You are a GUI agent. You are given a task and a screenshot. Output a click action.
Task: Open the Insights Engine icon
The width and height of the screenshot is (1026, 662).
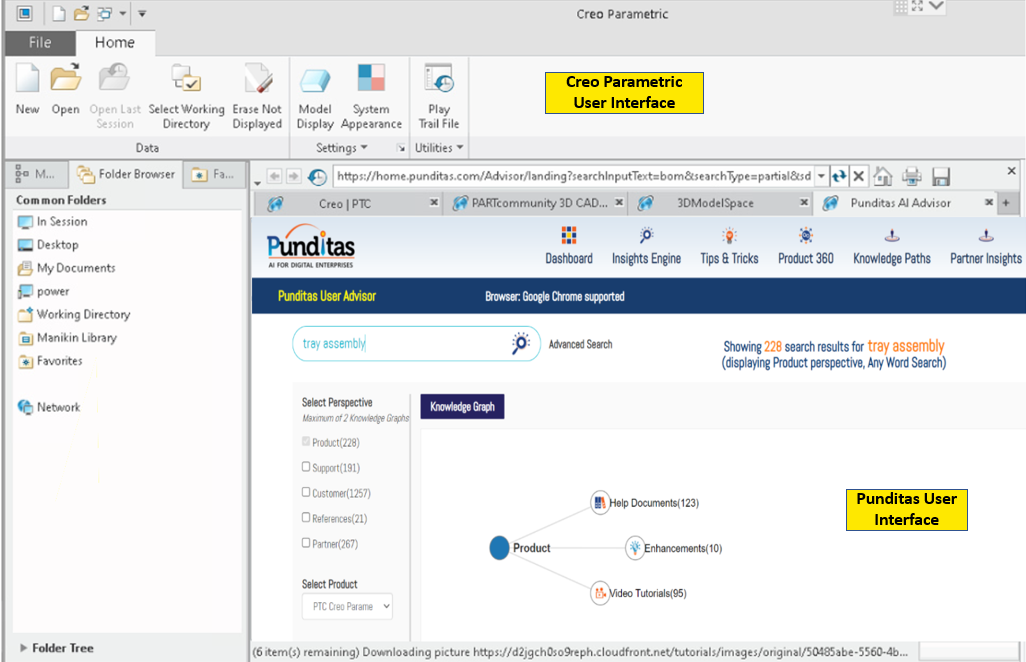click(x=646, y=235)
